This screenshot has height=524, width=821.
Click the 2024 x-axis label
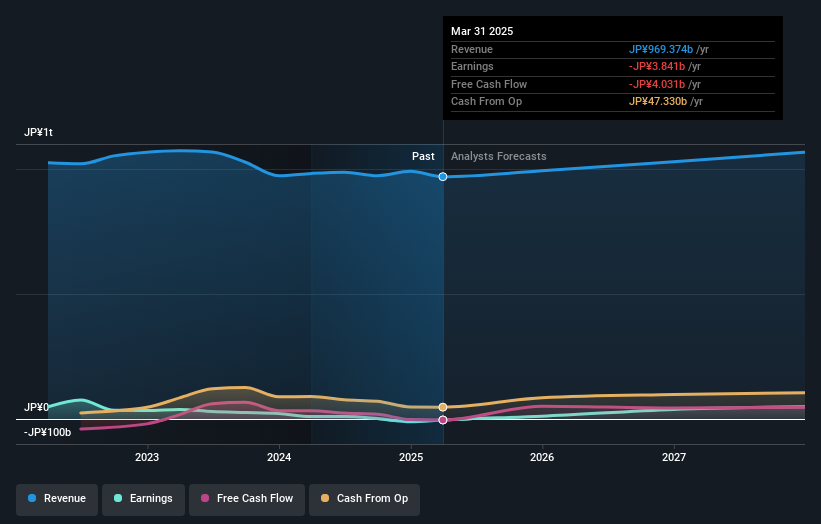tap(279, 458)
